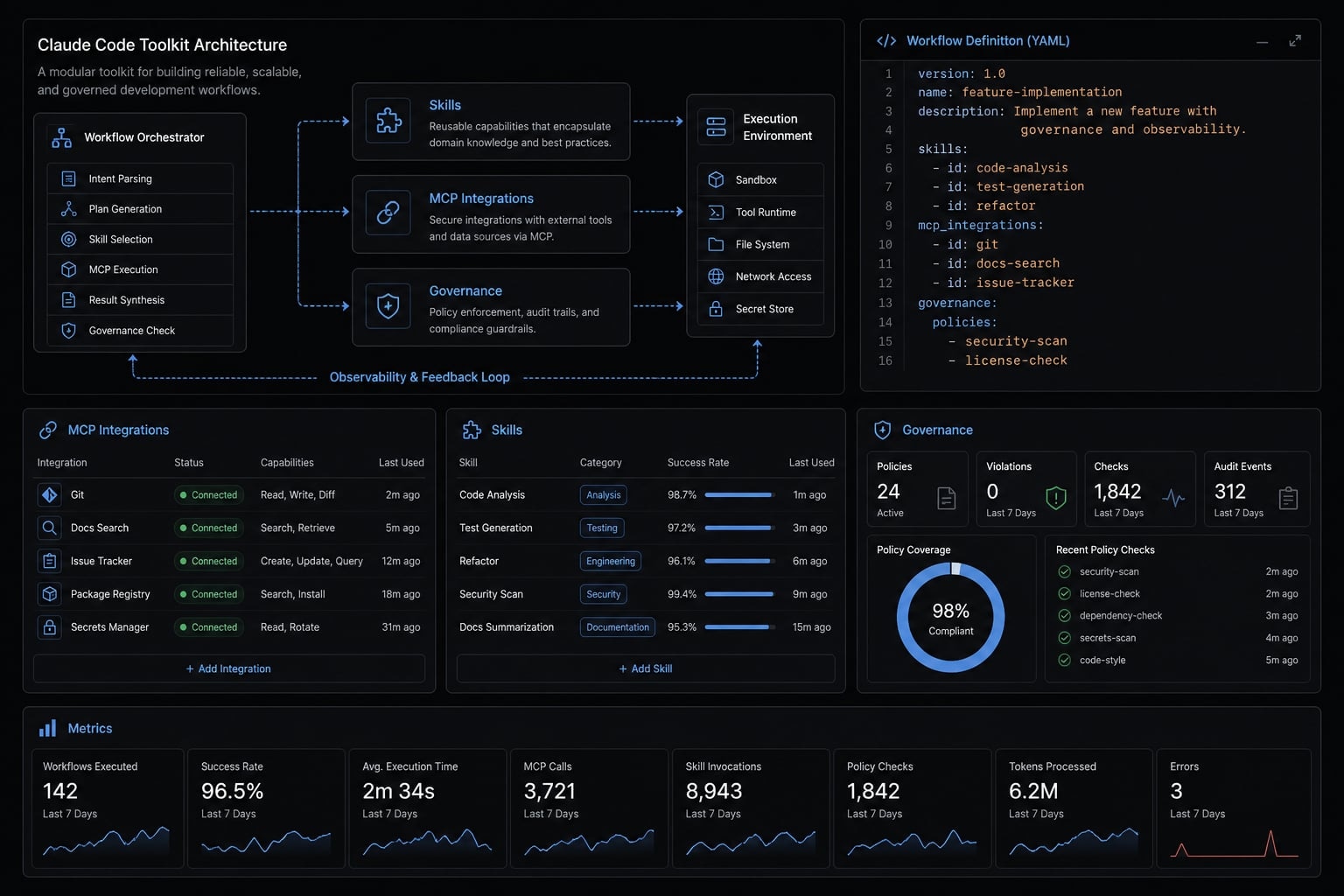Image resolution: width=1344 pixels, height=896 pixels.
Task: Sort by the Success Rate column header
Action: coord(698,463)
